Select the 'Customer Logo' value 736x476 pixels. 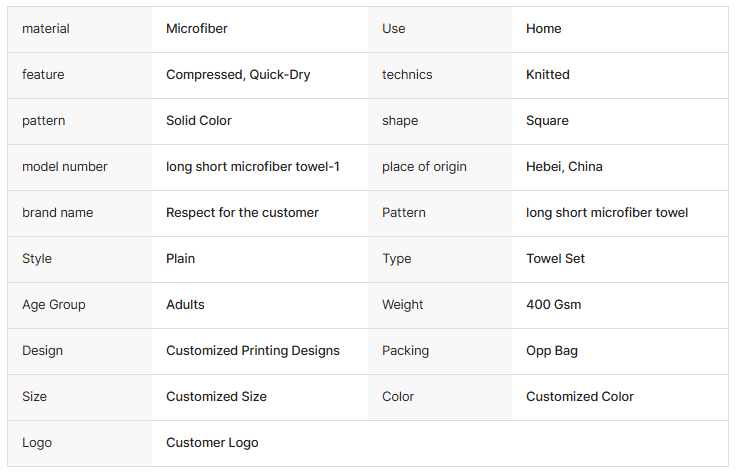(212, 443)
